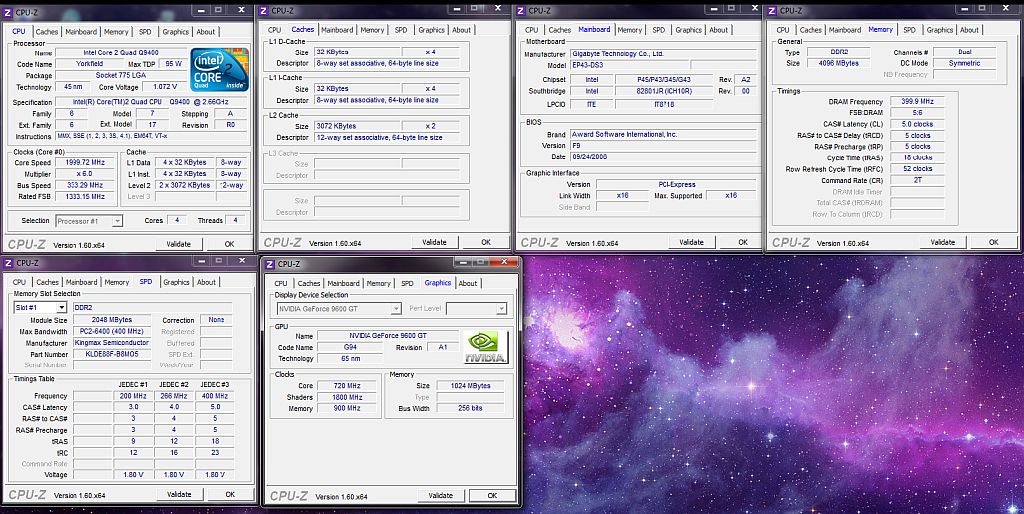The image size is (1024, 514).
Task: Select the Memory tab in the Mainboard window
Action: coord(630,30)
